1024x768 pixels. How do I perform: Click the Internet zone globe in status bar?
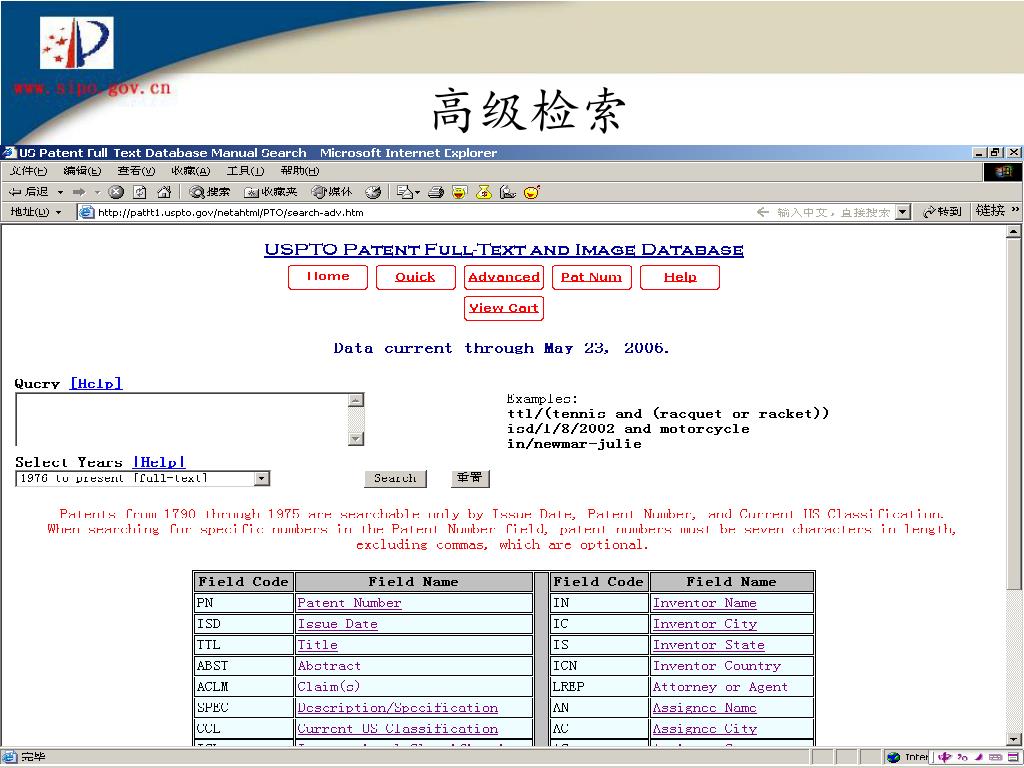pyautogui.click(x=893, y=758)
